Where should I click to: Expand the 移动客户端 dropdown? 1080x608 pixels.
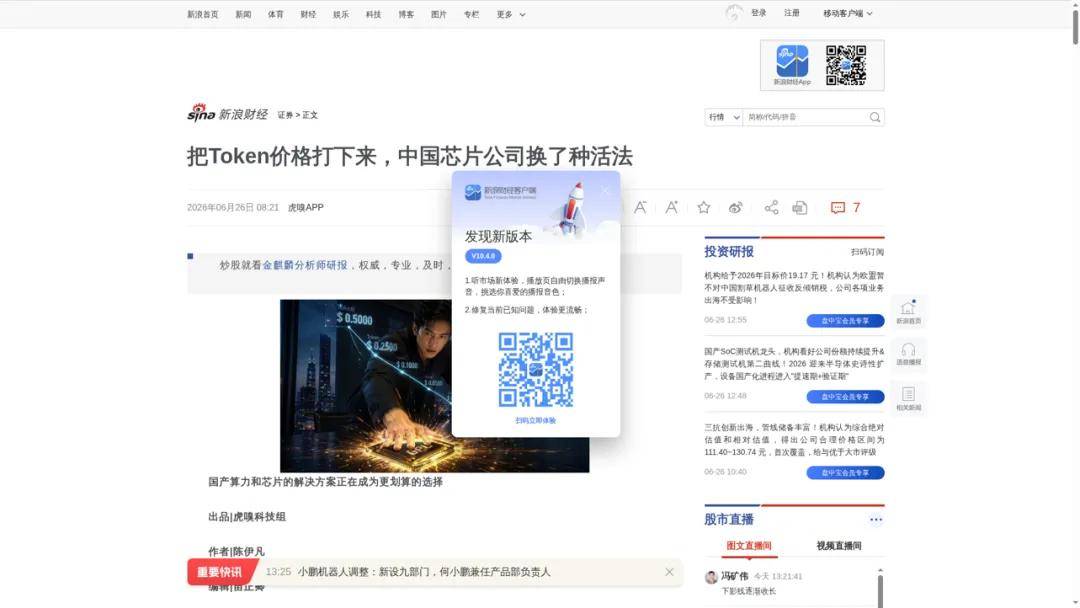pyautogui.click(x=847, y=13)
